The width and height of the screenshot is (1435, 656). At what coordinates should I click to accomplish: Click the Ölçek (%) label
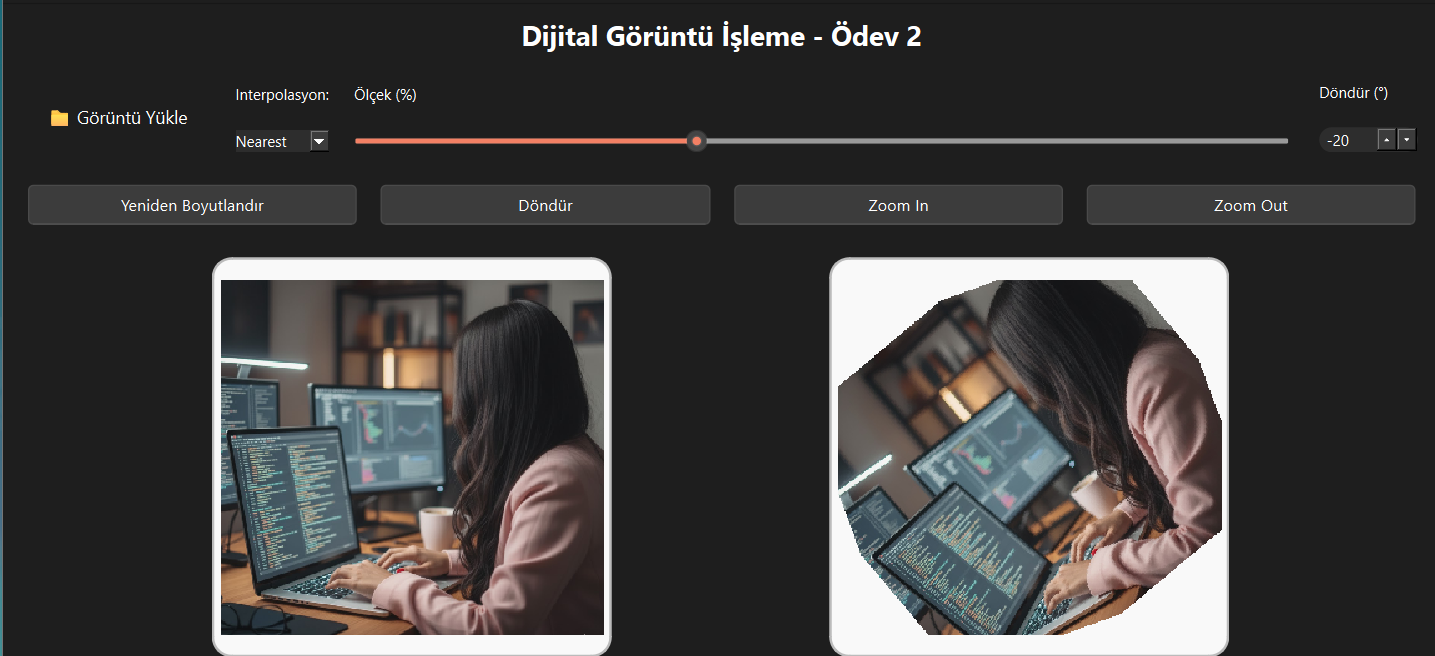coord(385,95)
